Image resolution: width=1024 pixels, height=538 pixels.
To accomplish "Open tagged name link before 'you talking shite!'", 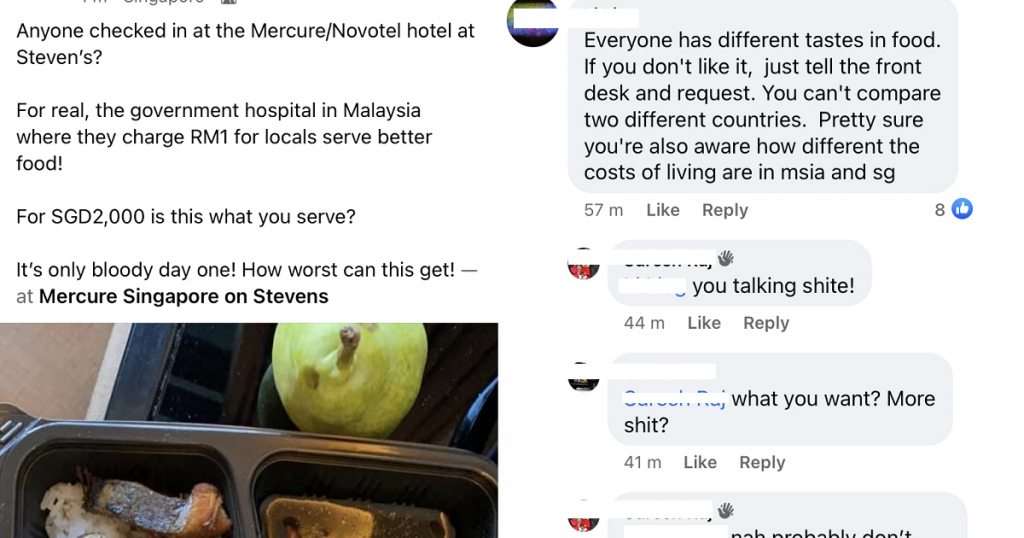I will tap(652, 286).
